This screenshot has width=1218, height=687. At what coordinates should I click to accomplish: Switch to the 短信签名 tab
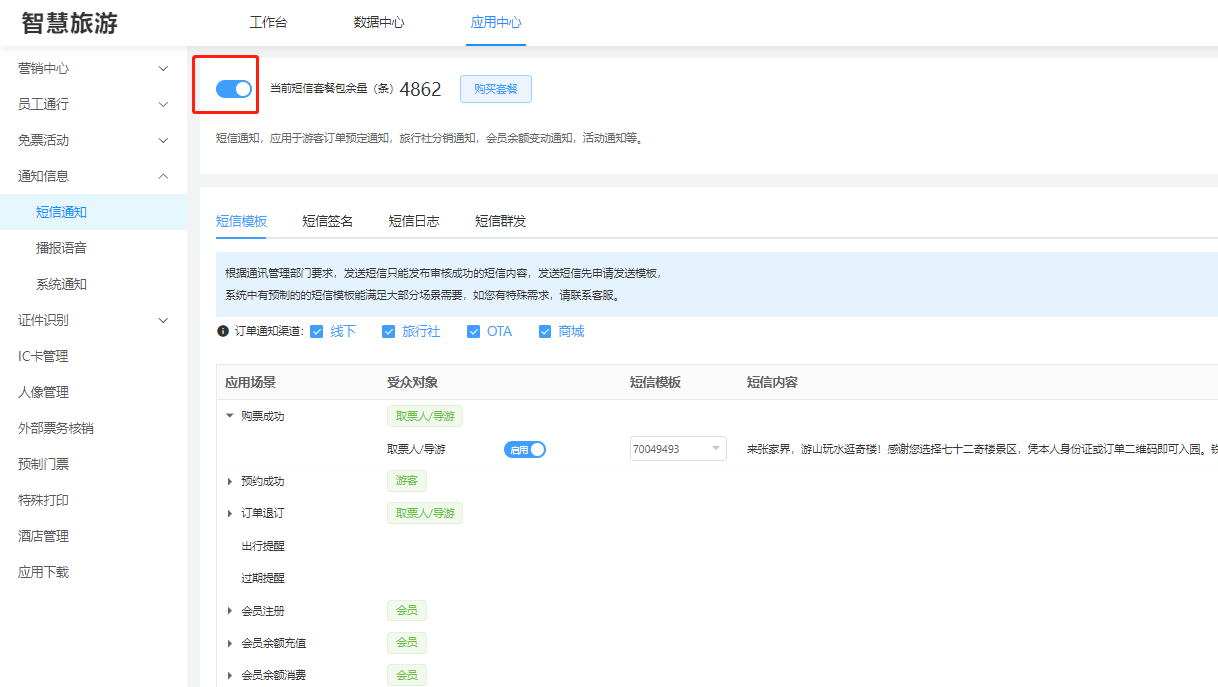pos(327,221)
